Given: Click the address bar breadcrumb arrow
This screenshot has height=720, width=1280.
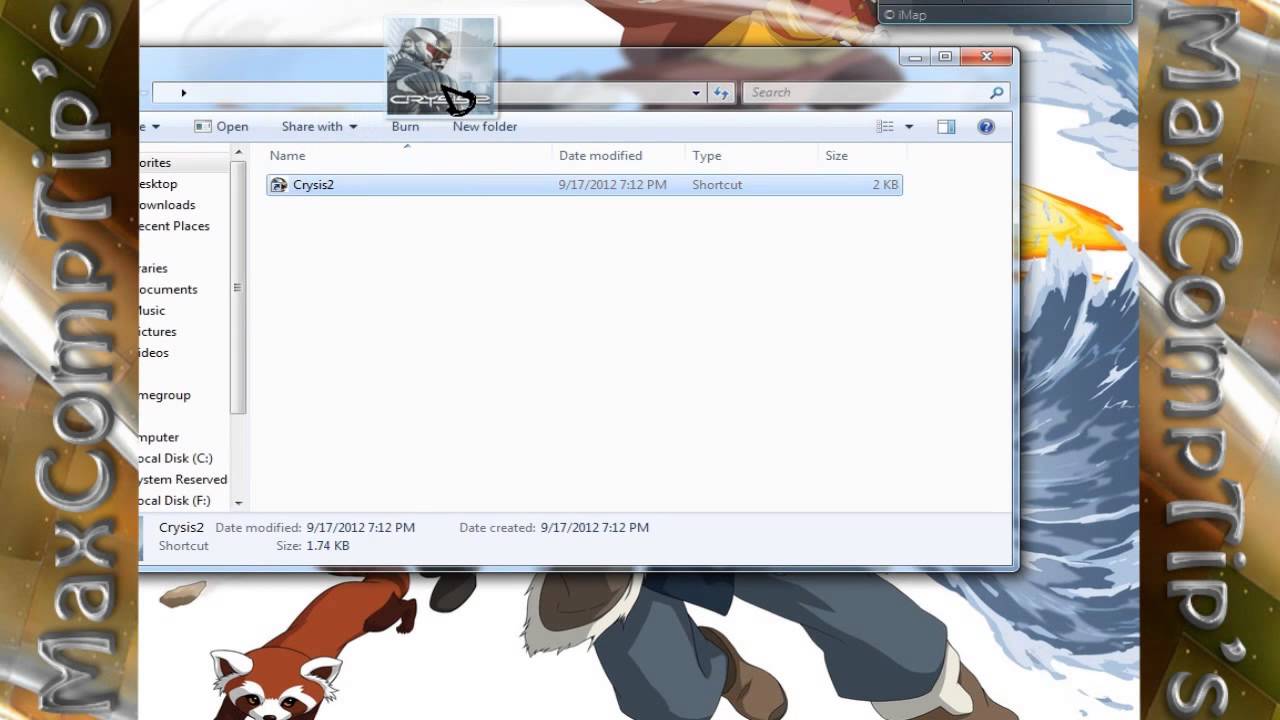Looking at the screenshot, I should (183, 93).
